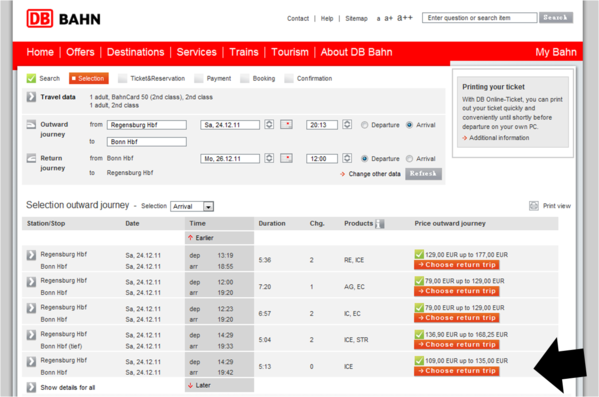599x397 pixels.
Task: Expand the Travel data section arrow
Action: click(31, 97)
